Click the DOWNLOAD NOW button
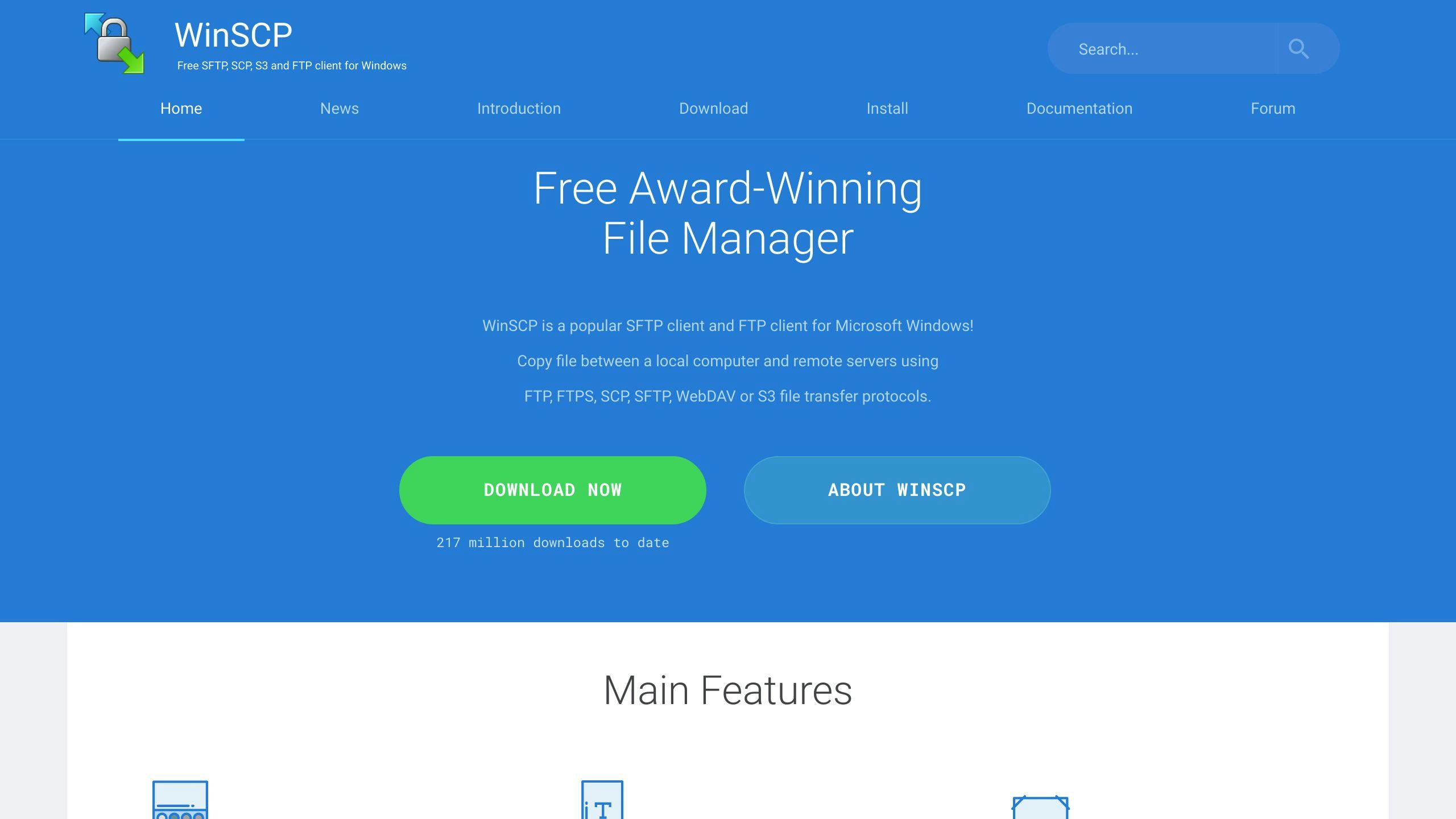The width and height of the screenshot is (1456, 819). (x=552, y=490)
